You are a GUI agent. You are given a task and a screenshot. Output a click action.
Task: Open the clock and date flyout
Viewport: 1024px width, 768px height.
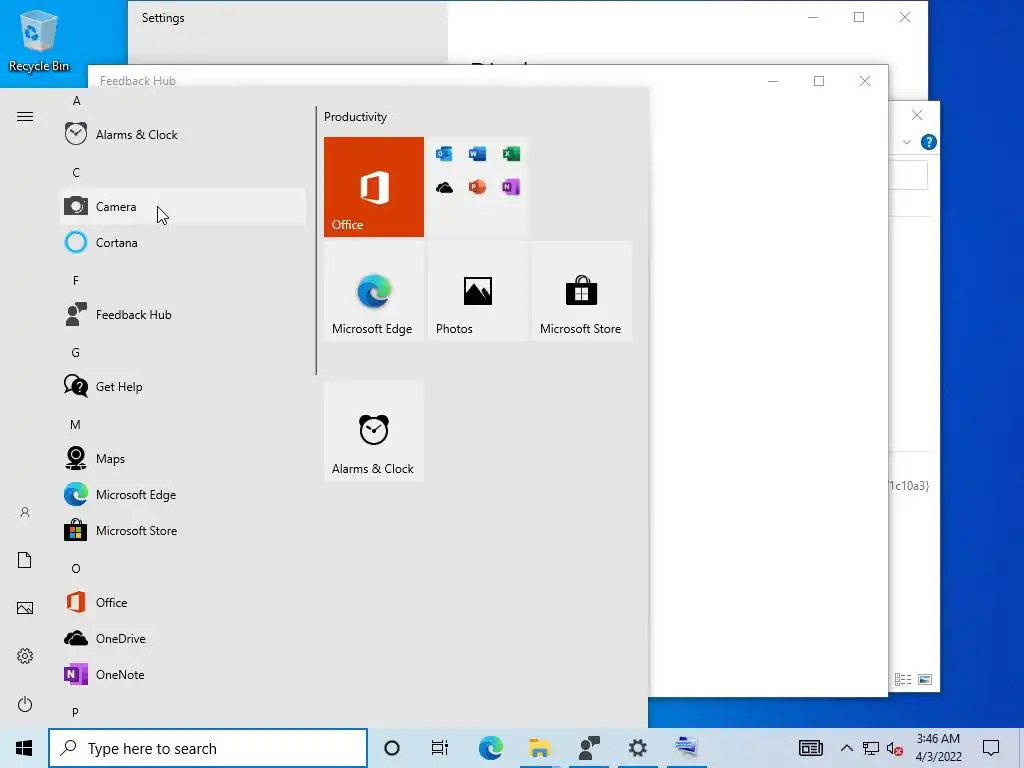938,748
